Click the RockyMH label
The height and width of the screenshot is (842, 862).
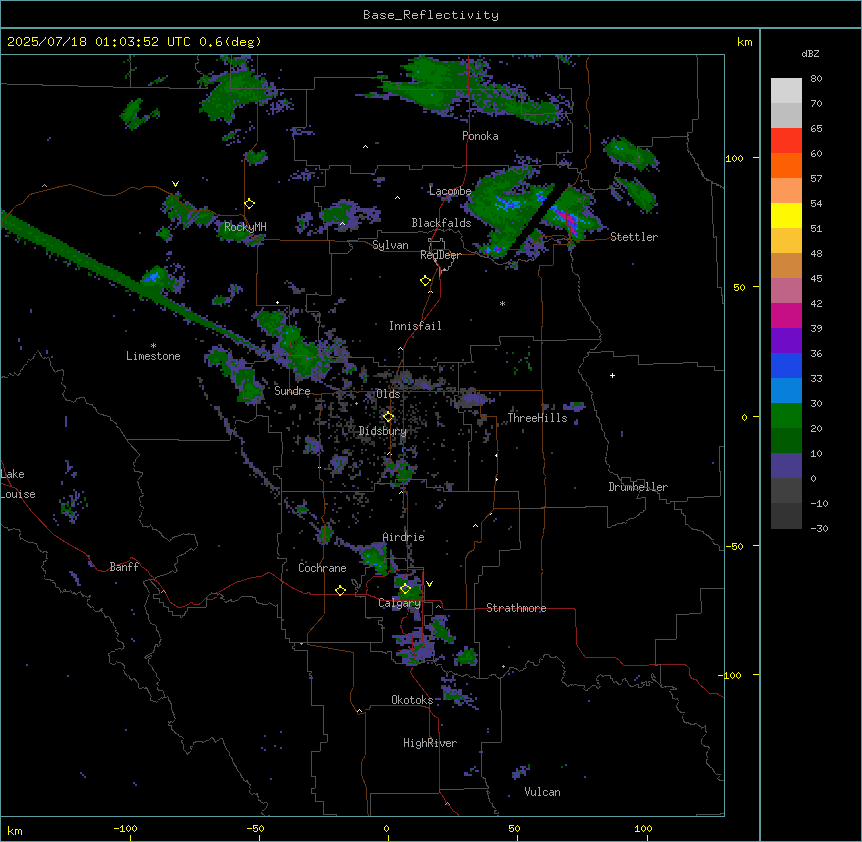pyautogui.click(x=245, y=227)
